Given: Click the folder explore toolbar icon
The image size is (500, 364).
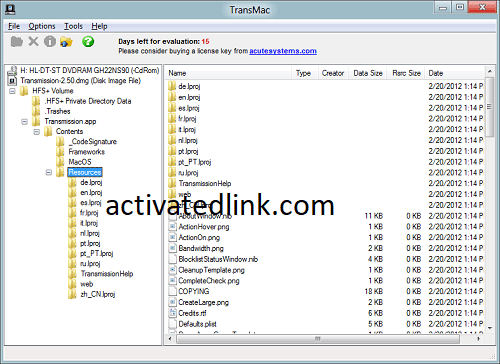Looking at the screenshot, I should pyautogui.click(x=66, y=42).
